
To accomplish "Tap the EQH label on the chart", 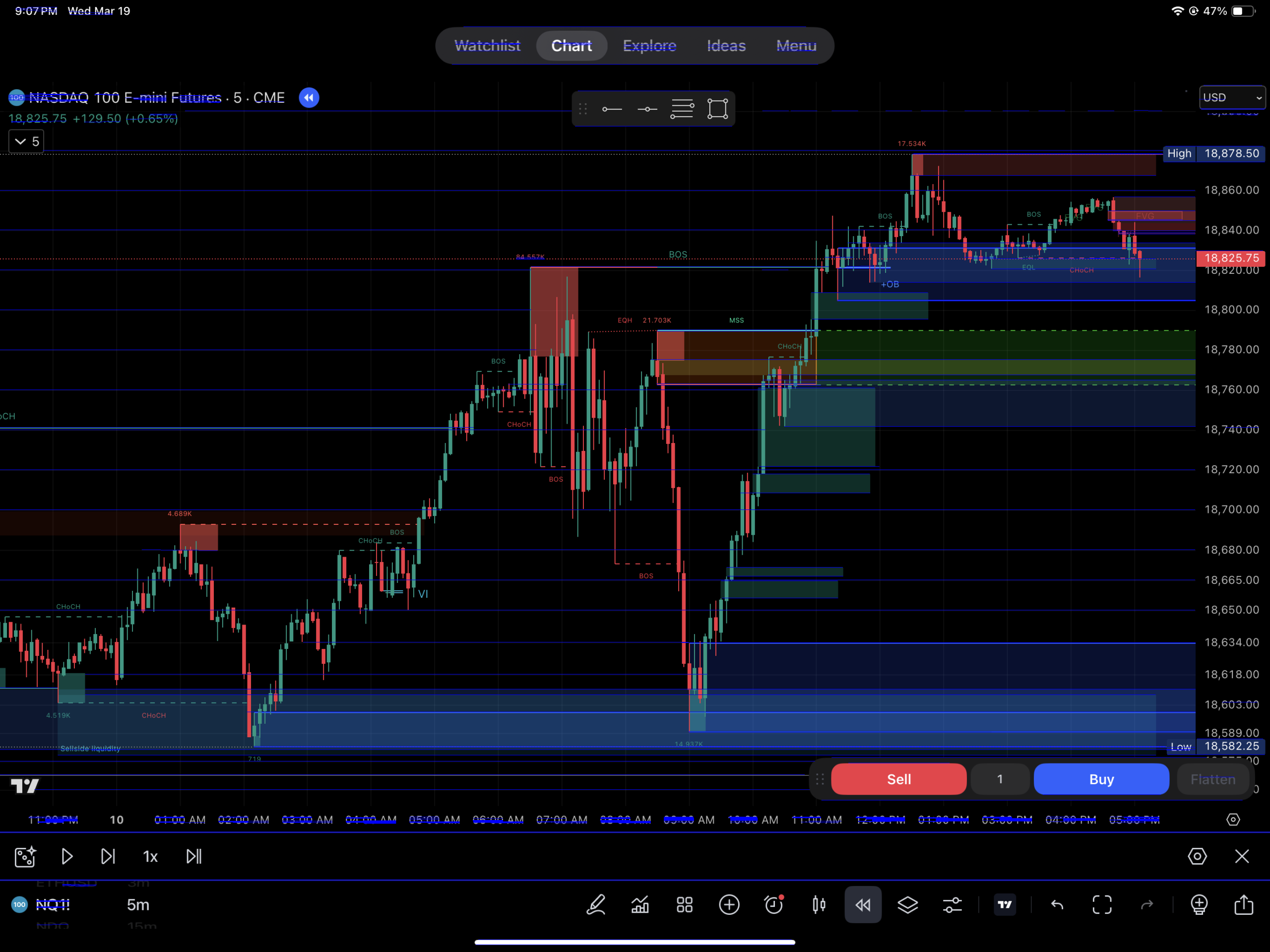I will coord(625,320).
